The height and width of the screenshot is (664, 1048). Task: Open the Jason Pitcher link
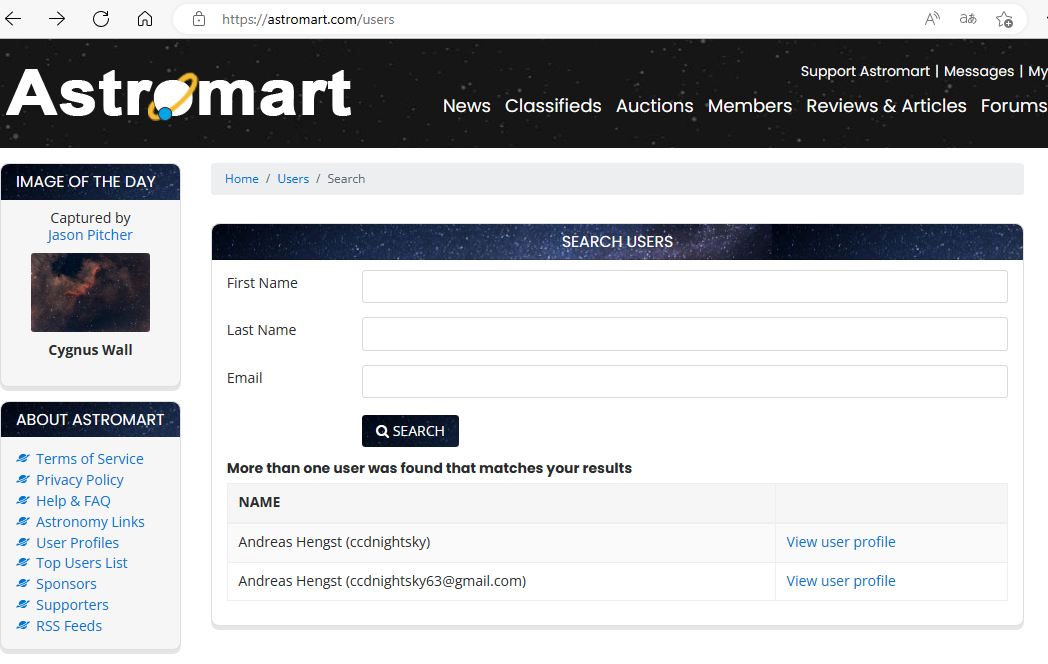pos(90,235)
